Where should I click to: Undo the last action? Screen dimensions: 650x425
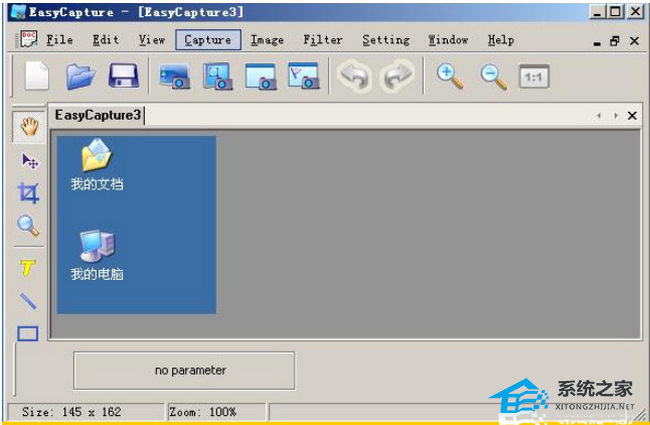354,76
